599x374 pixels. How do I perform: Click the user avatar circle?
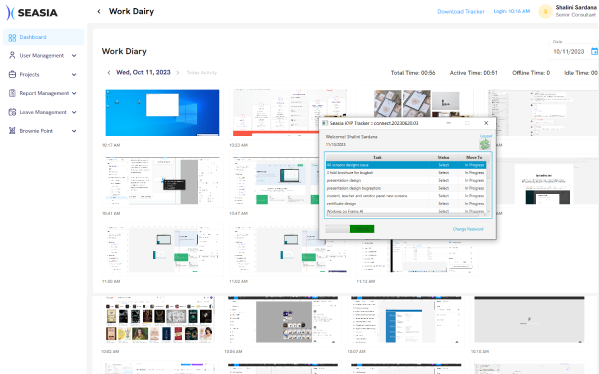coord(546,11)
